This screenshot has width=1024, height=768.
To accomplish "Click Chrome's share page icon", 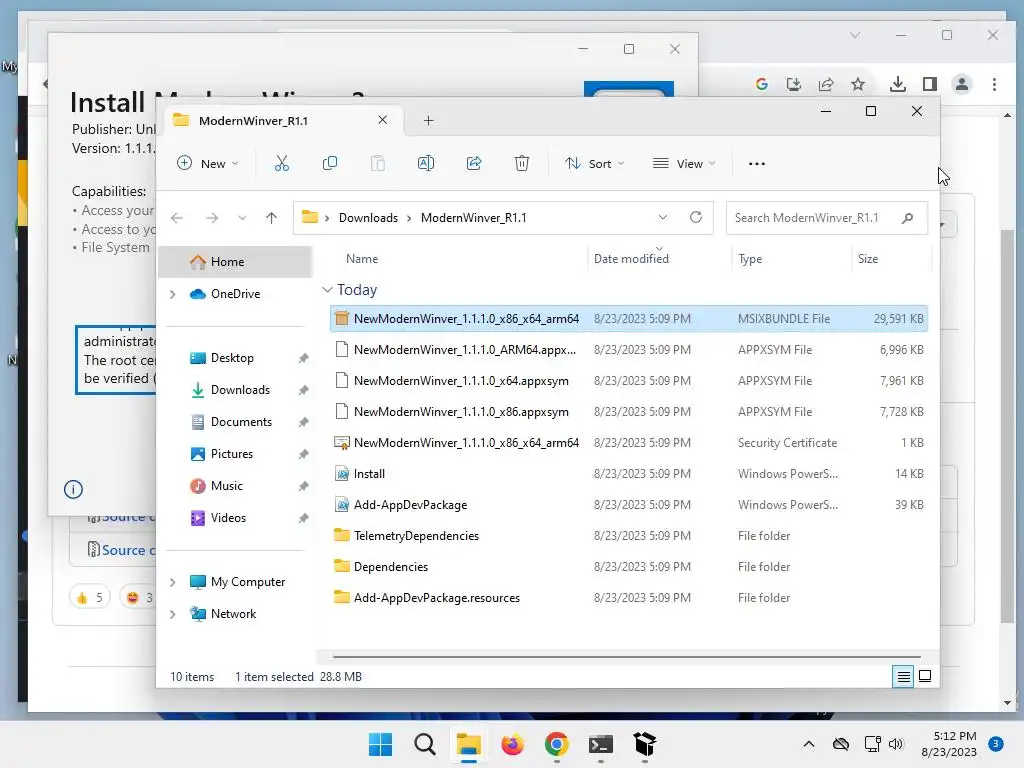I will click(x=826, y=84).
